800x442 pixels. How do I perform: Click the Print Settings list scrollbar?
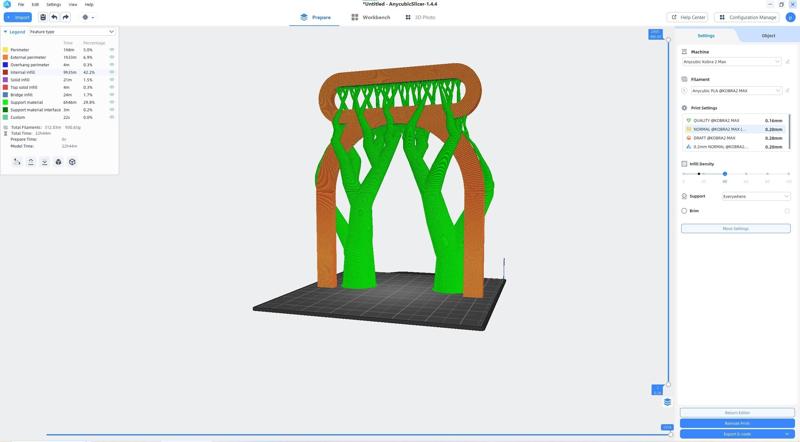pos(789,132)
